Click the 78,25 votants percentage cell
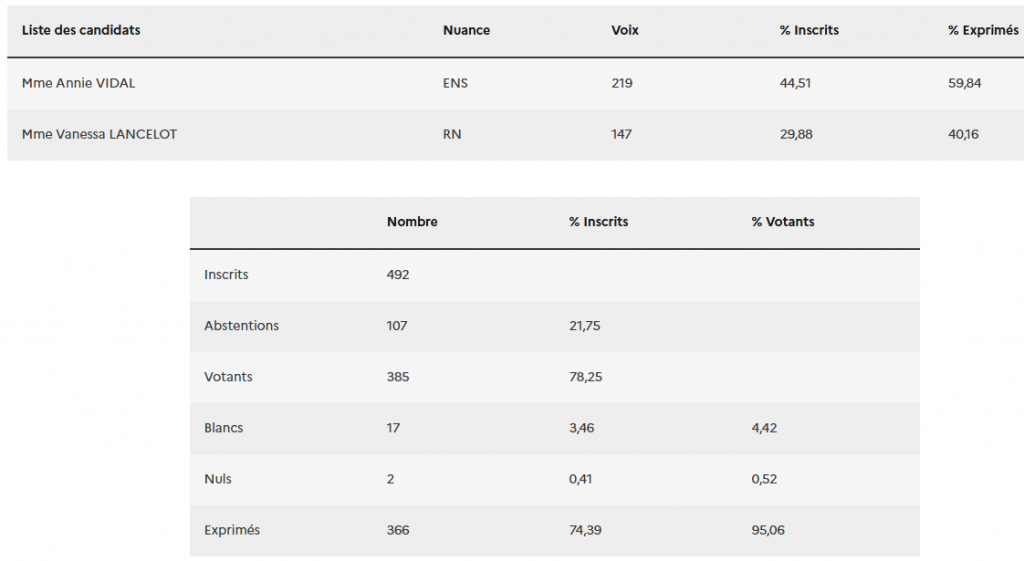 [585, 377]
